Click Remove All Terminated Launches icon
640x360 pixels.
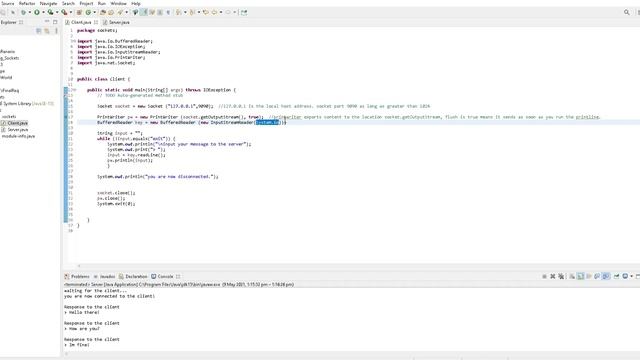click(x=561, y=276)
